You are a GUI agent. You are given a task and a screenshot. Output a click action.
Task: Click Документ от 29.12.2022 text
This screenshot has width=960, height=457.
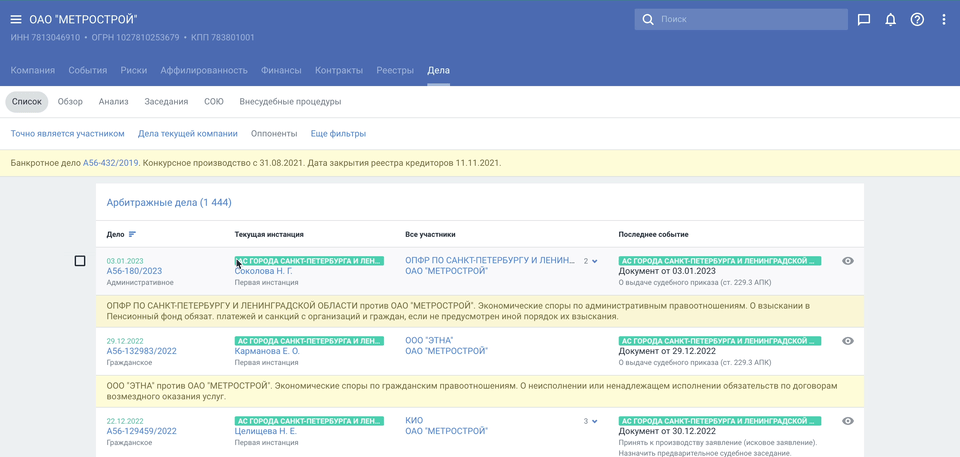coord(667,351)
